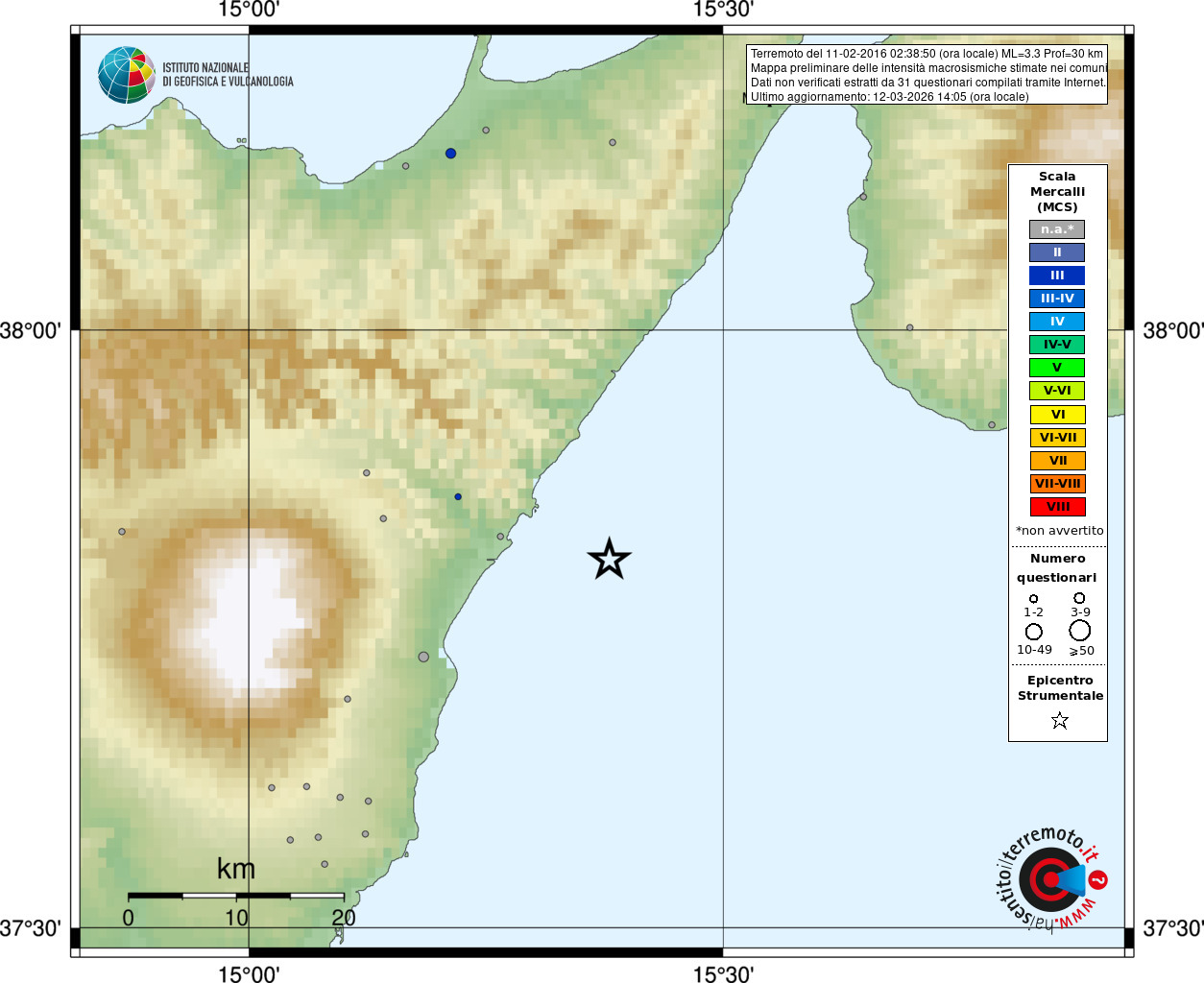Screen dimensions: 1204x983
Task: Click the top 15°00' longitude label
Action: (249, 10)
